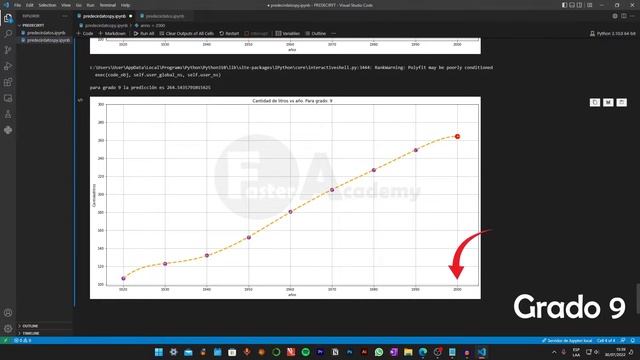This screenshot has width=640, height=360.
Task: Select predecirdatos.ipynb in the Explorer tree
Action: [46, 33]
